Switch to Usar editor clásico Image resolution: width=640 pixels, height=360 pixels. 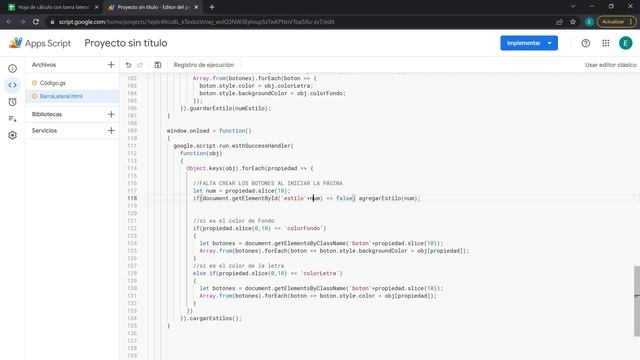pos(610,65)
